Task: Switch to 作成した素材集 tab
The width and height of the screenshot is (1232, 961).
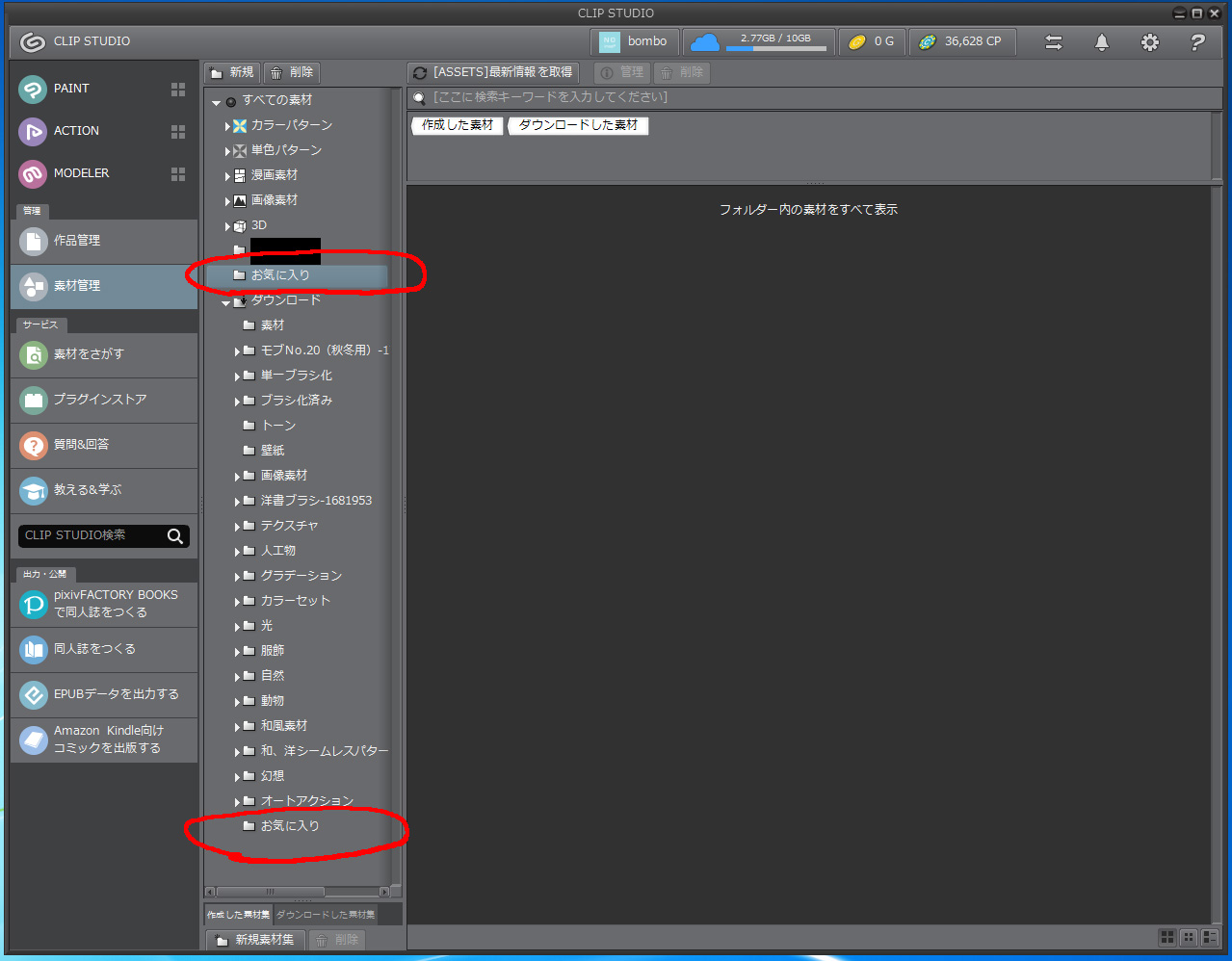Action: [238, 915]
